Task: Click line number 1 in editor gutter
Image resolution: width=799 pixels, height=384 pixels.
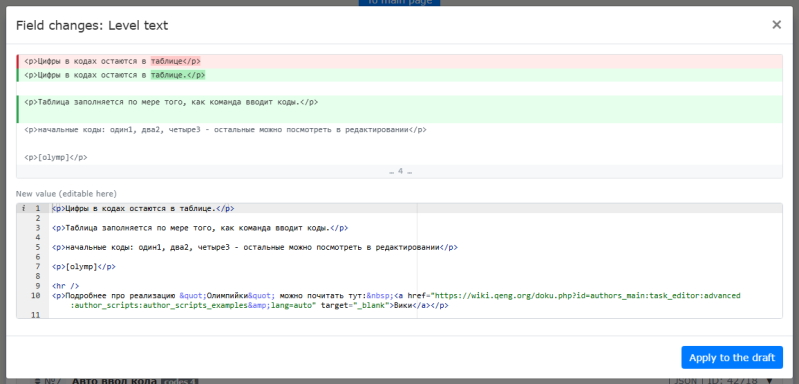Action: pyautogui.click(x=38, y=208)
